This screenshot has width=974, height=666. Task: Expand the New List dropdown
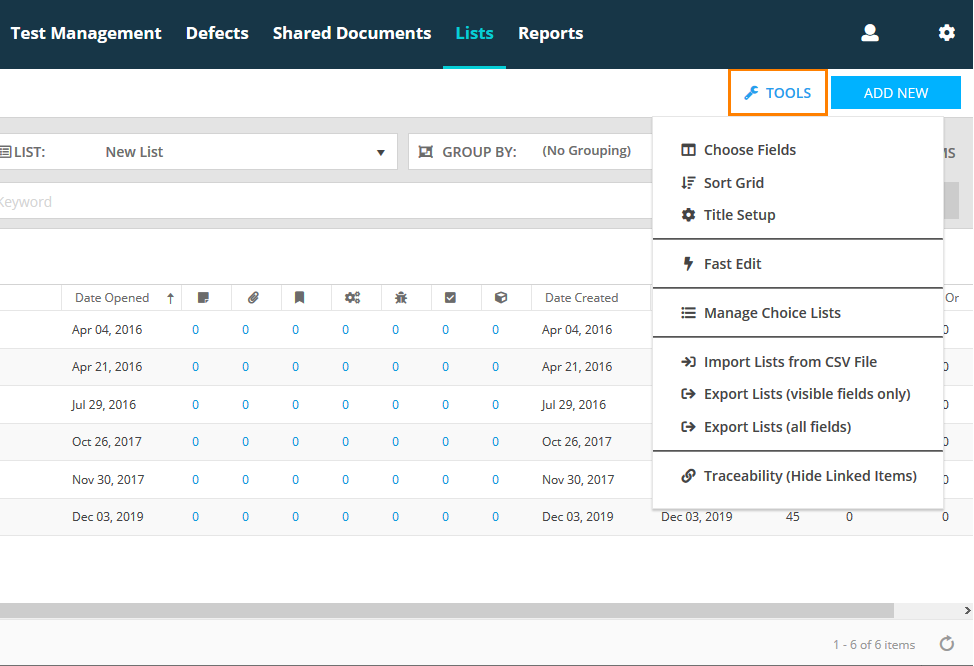tap(380, 152)
